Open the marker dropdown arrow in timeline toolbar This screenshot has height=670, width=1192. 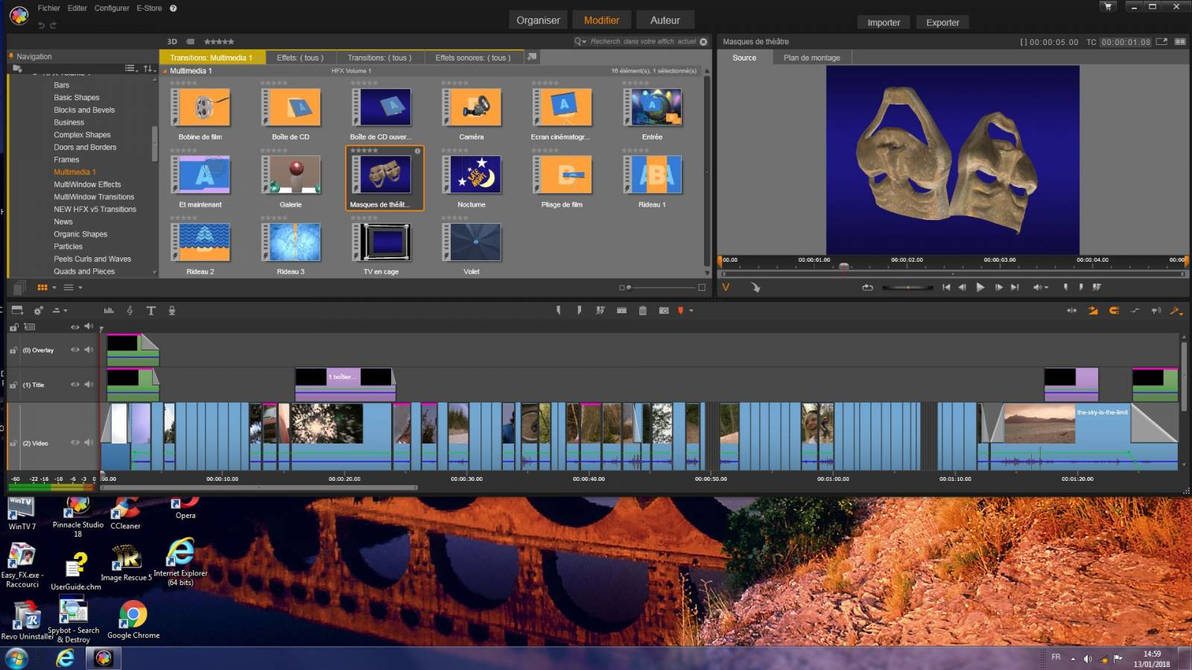[x=691, y=310]
